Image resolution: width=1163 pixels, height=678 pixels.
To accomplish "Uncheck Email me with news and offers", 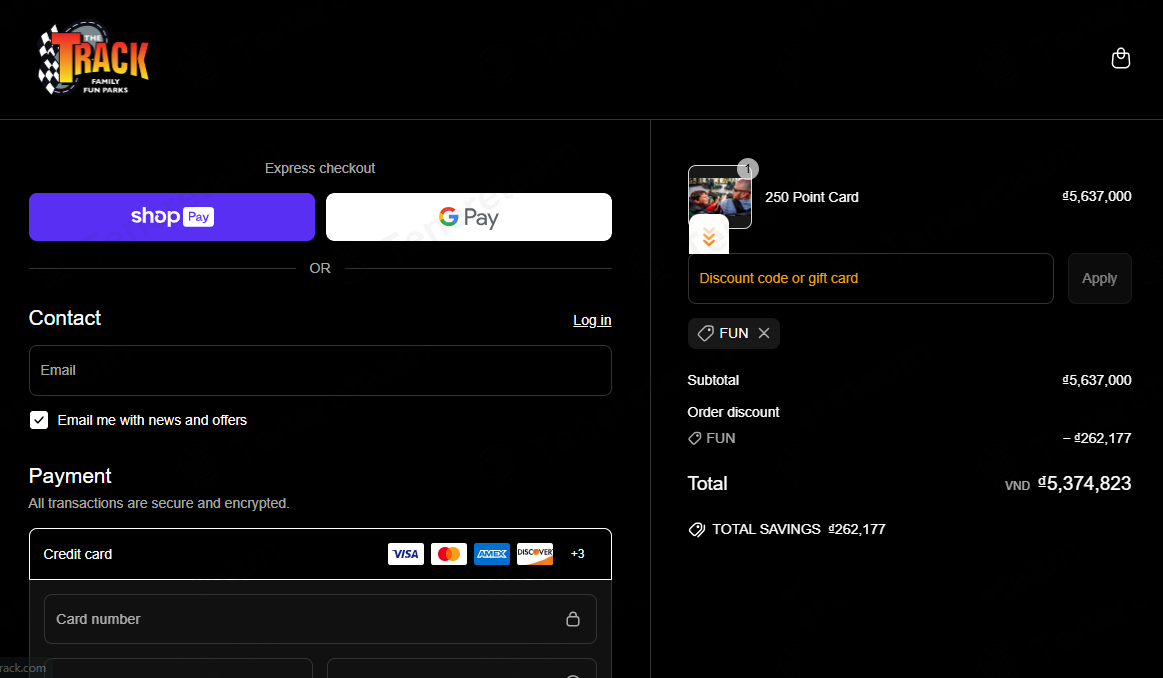I will coord(39,420).
